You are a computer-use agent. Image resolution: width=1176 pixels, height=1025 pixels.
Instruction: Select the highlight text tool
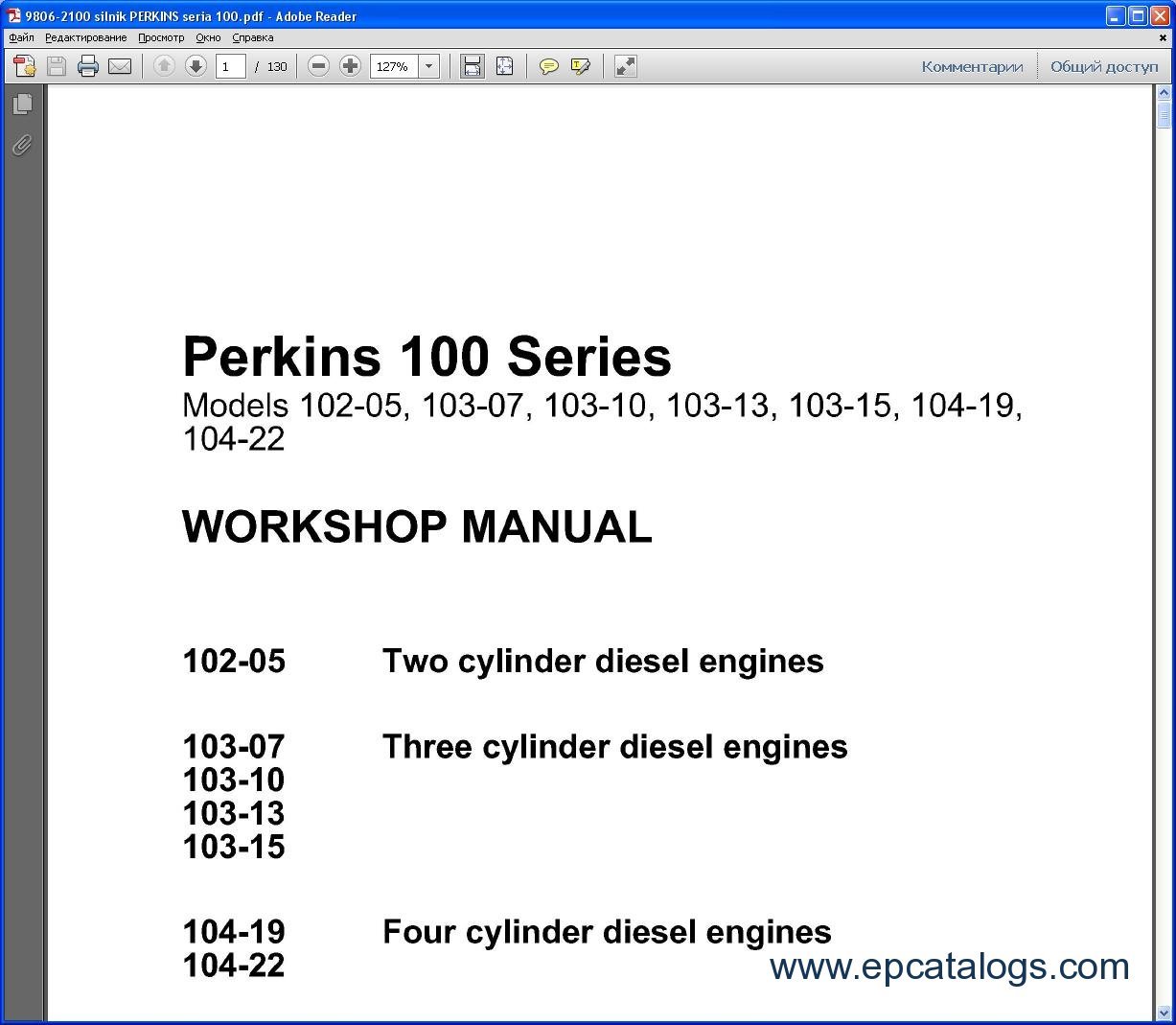point(580,66)
